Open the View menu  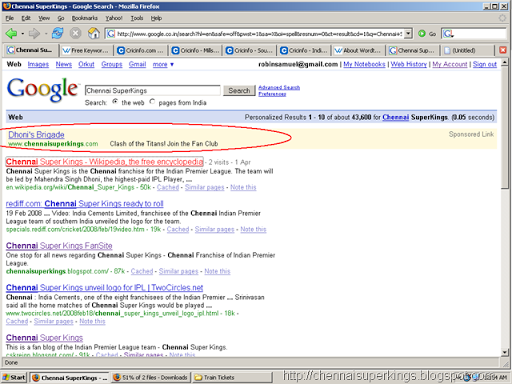coord(44,18)
